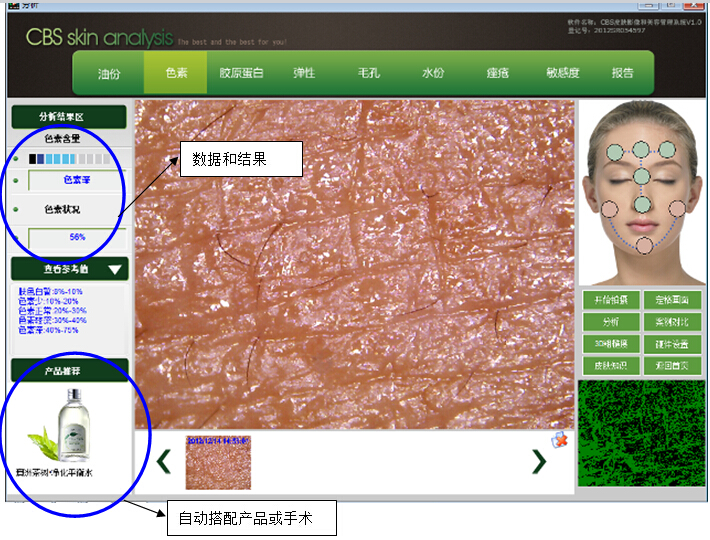Select the captured skin thumbnail dated 2012/12/14

(x=218, y=463)
